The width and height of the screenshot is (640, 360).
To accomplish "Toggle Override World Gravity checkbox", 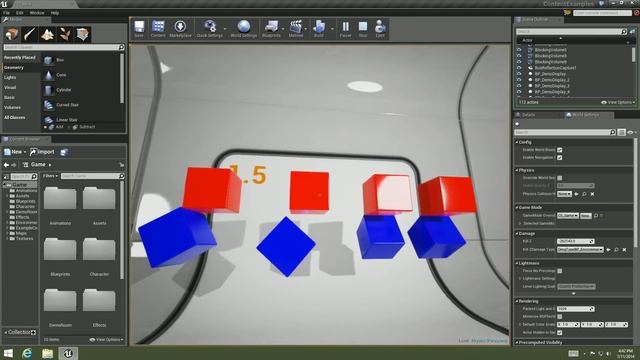I will coord(560,178).
